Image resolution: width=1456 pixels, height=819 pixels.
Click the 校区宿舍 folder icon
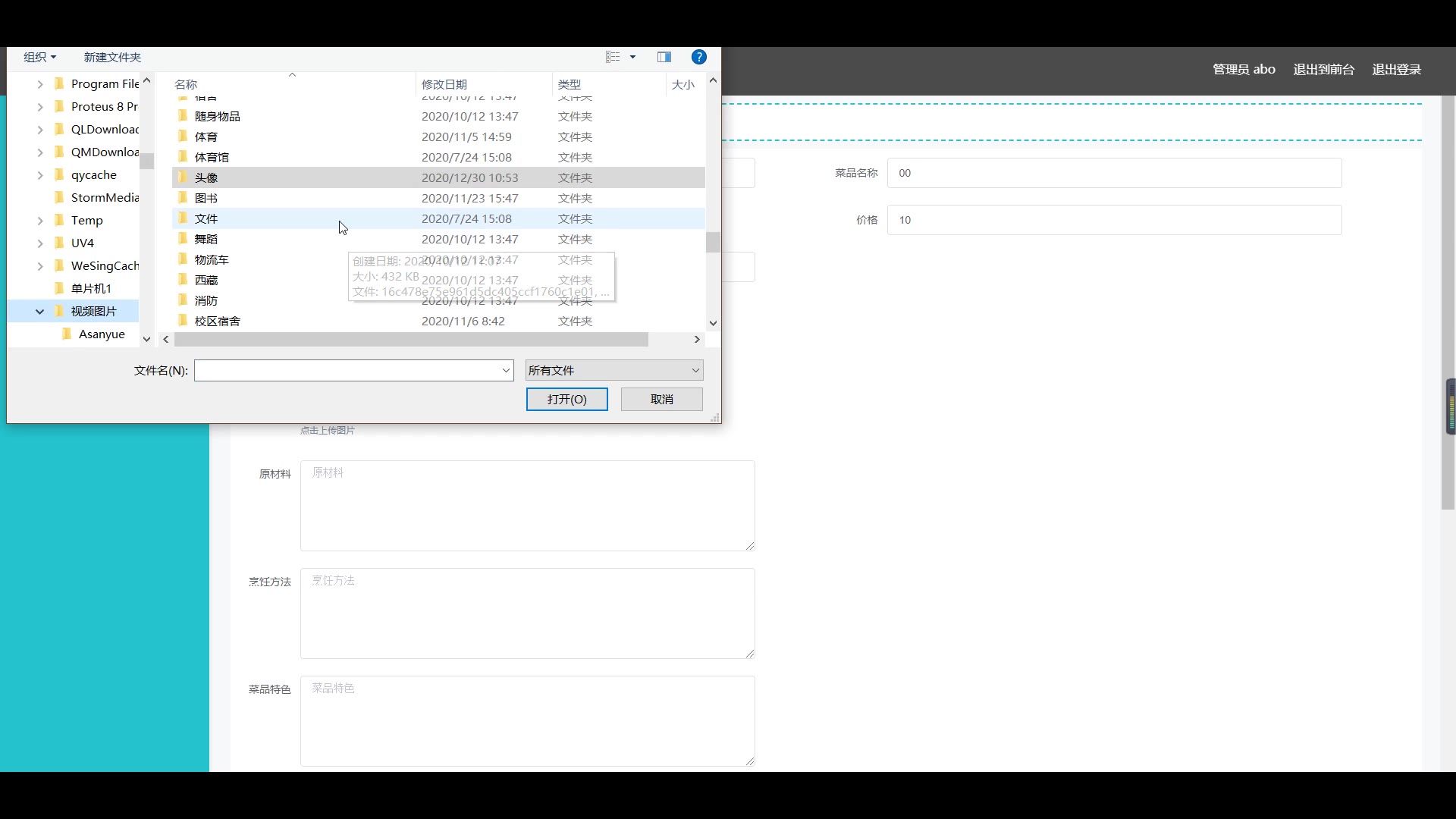182,321
